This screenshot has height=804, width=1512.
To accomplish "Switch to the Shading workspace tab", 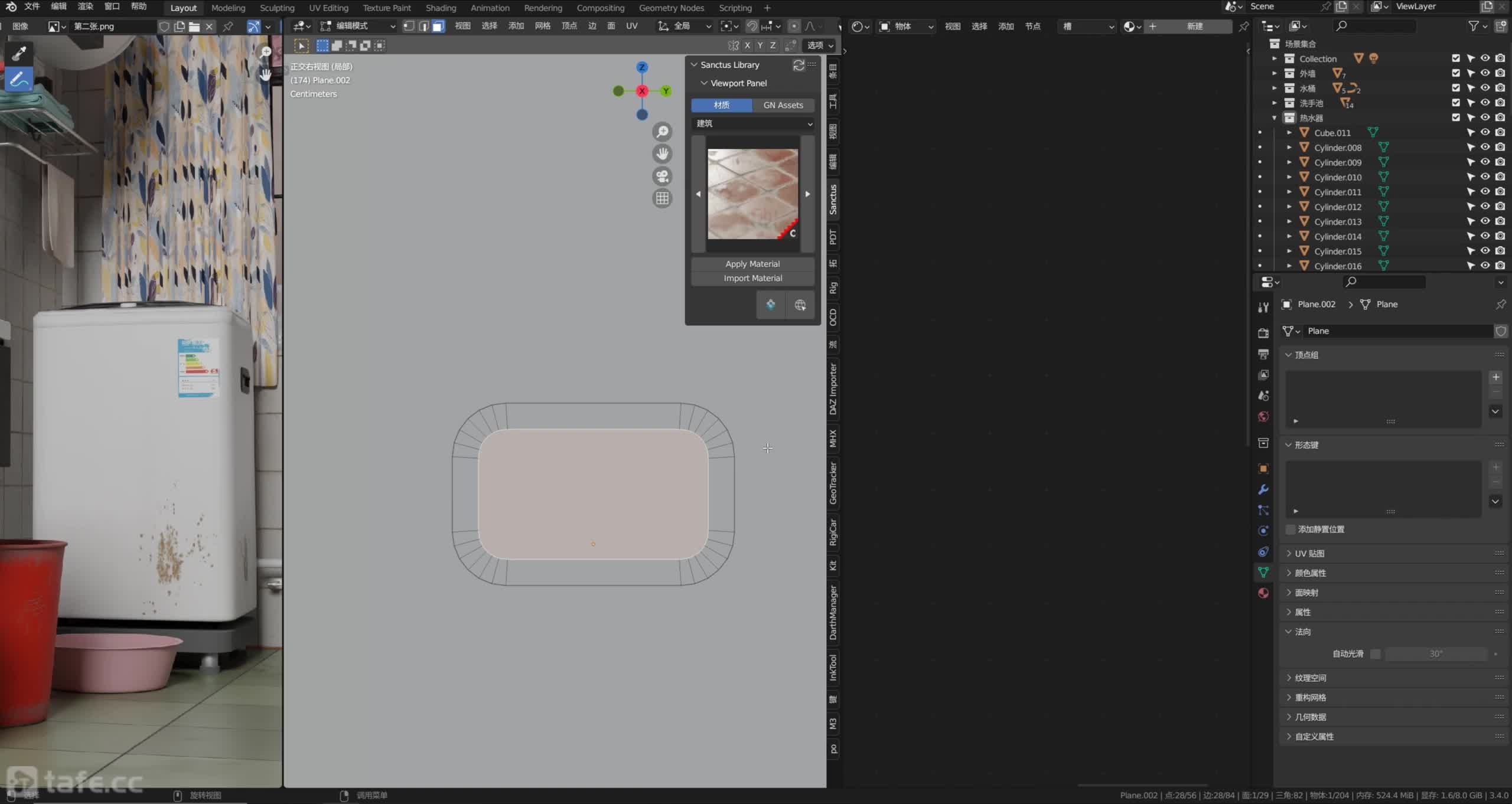I will click(441, 8).
